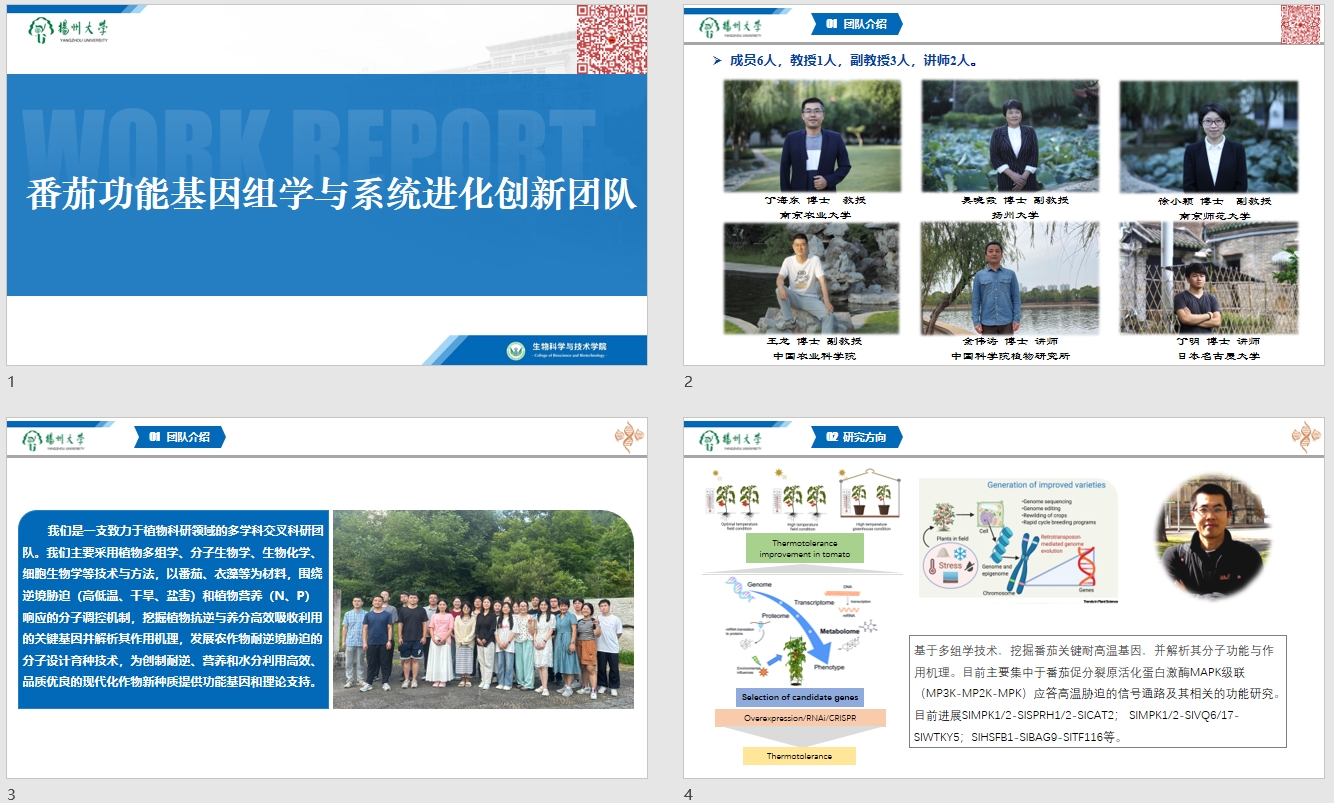Click the College of Bioscience emblem on slide 1
The width and height of the screenshot is (1334, 803).
516,350
